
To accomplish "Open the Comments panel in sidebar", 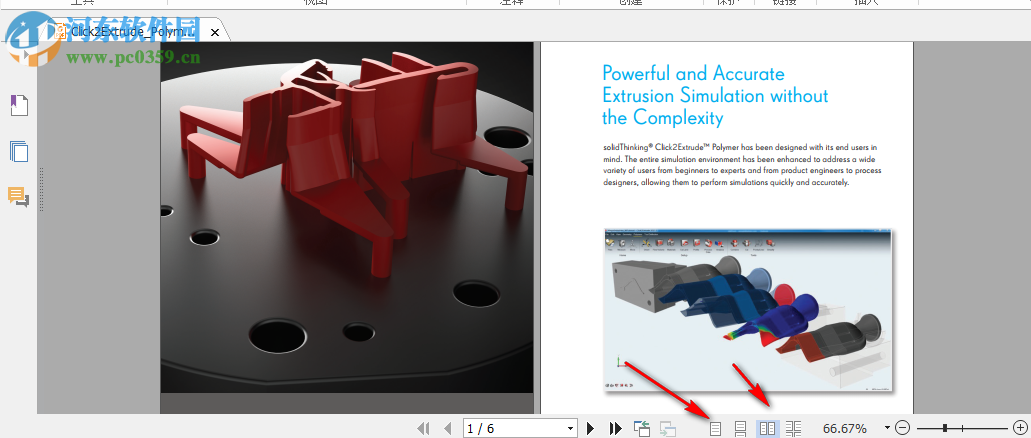I will coord(19,196).
